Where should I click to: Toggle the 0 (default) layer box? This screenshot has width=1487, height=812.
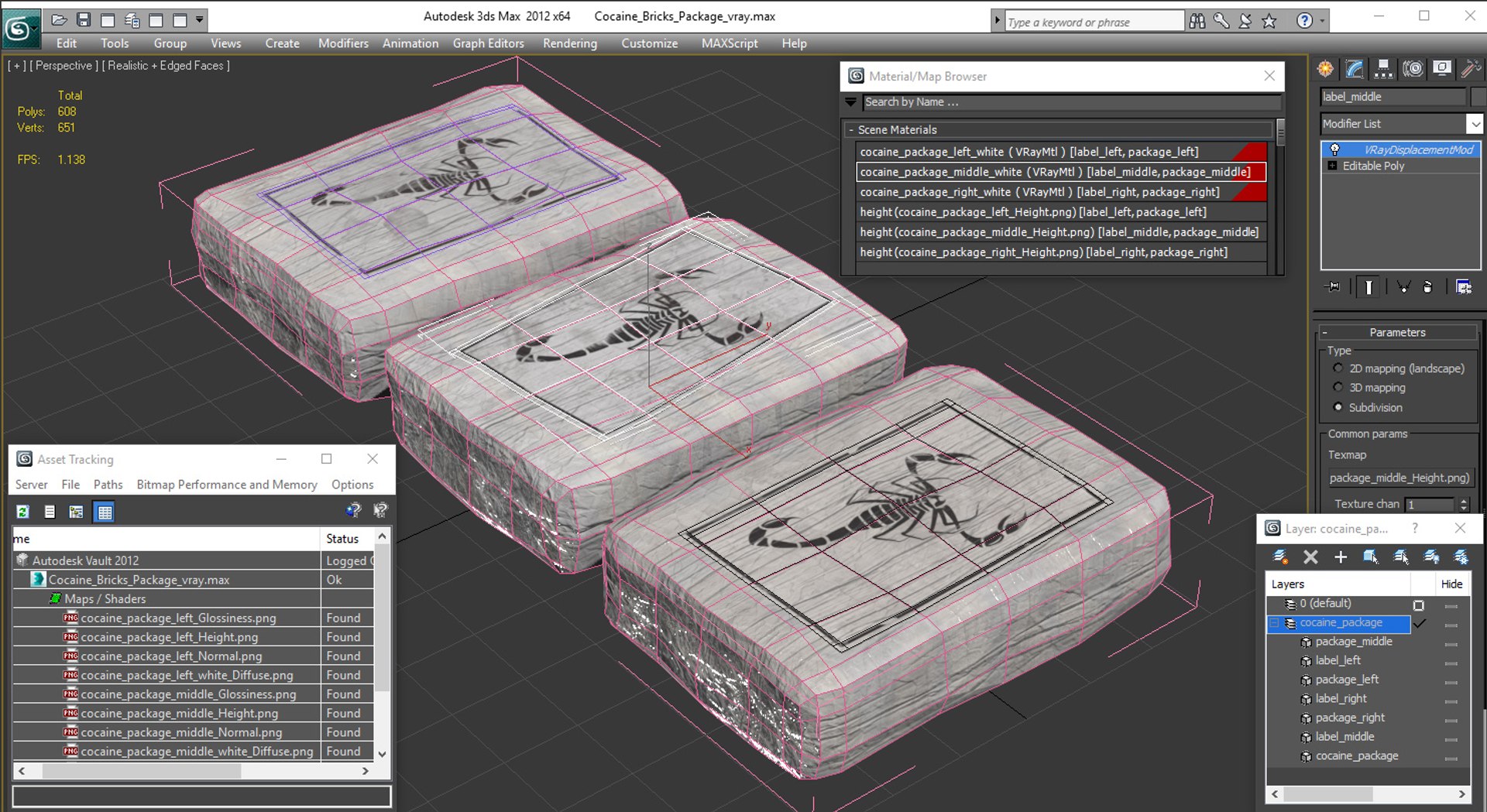[x=1419, y=605]
